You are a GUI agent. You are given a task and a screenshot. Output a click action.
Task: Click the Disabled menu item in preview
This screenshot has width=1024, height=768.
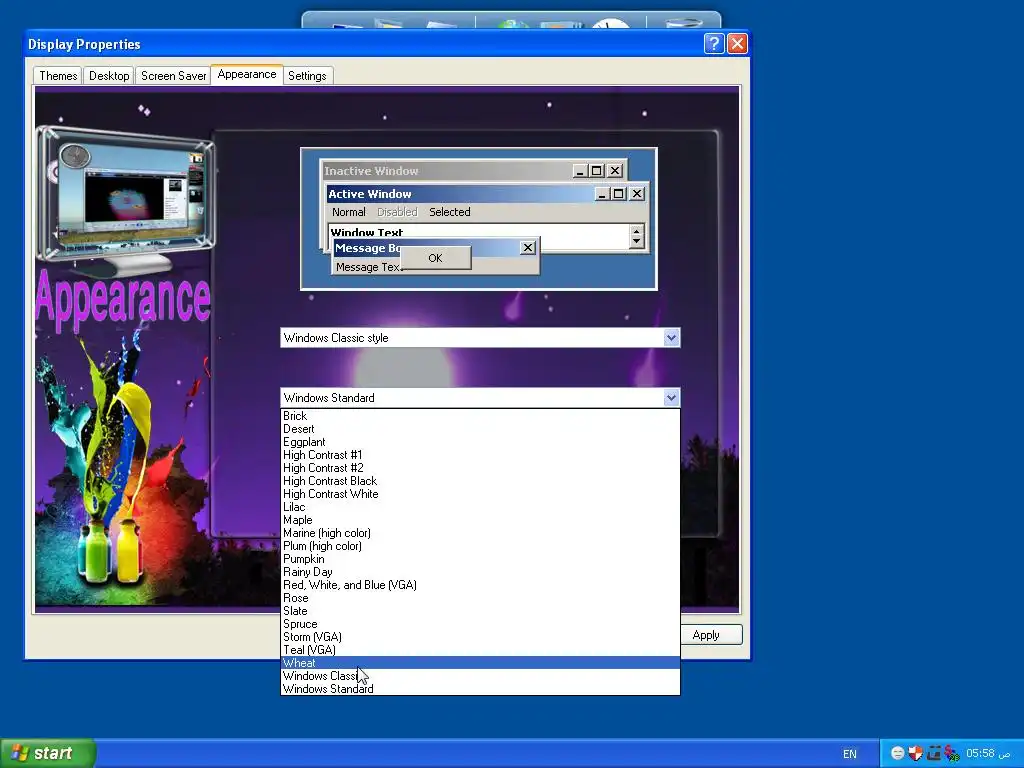click(x=397, y=212)
